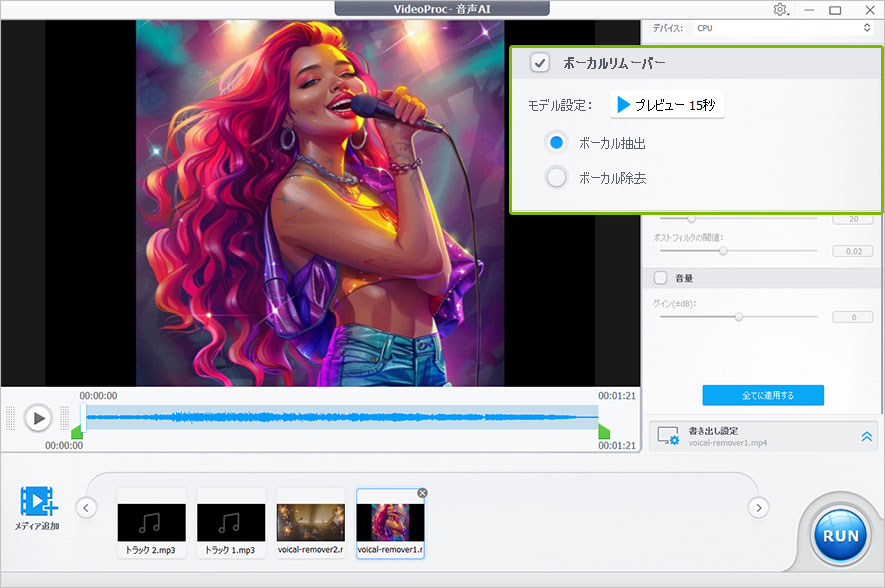Click the value field showing 20
885x588 pixels.
(x=853, y=219)
